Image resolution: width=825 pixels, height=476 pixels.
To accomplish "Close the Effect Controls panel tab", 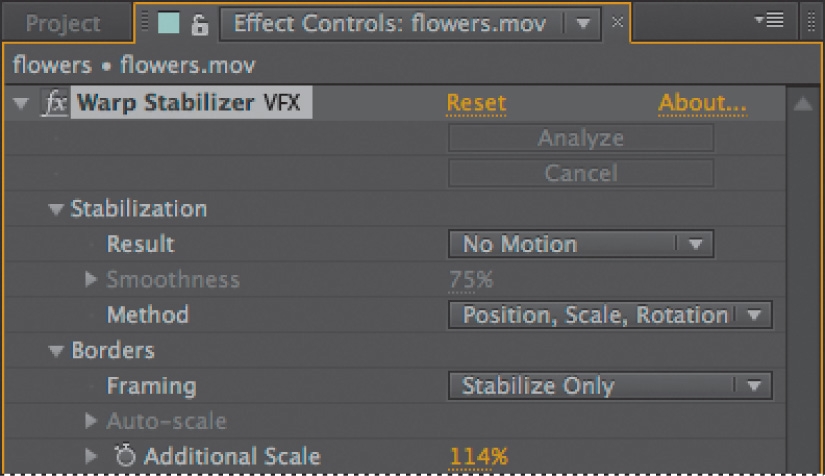I will (x=617, y=22).
